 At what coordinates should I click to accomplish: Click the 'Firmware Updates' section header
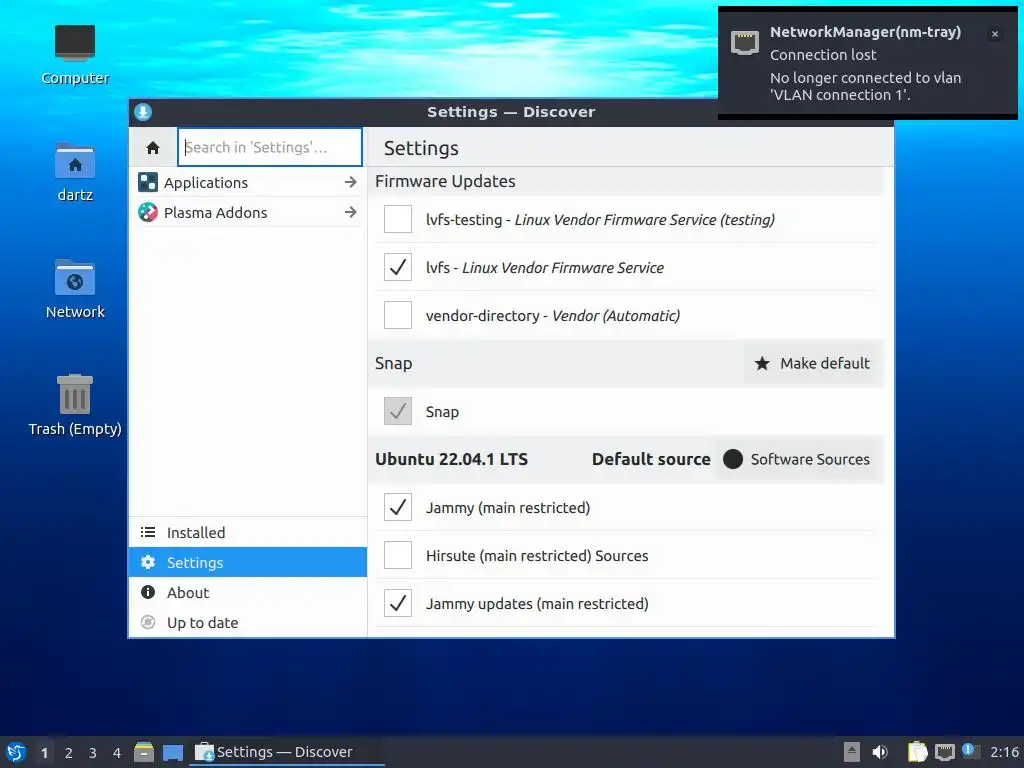445,181
